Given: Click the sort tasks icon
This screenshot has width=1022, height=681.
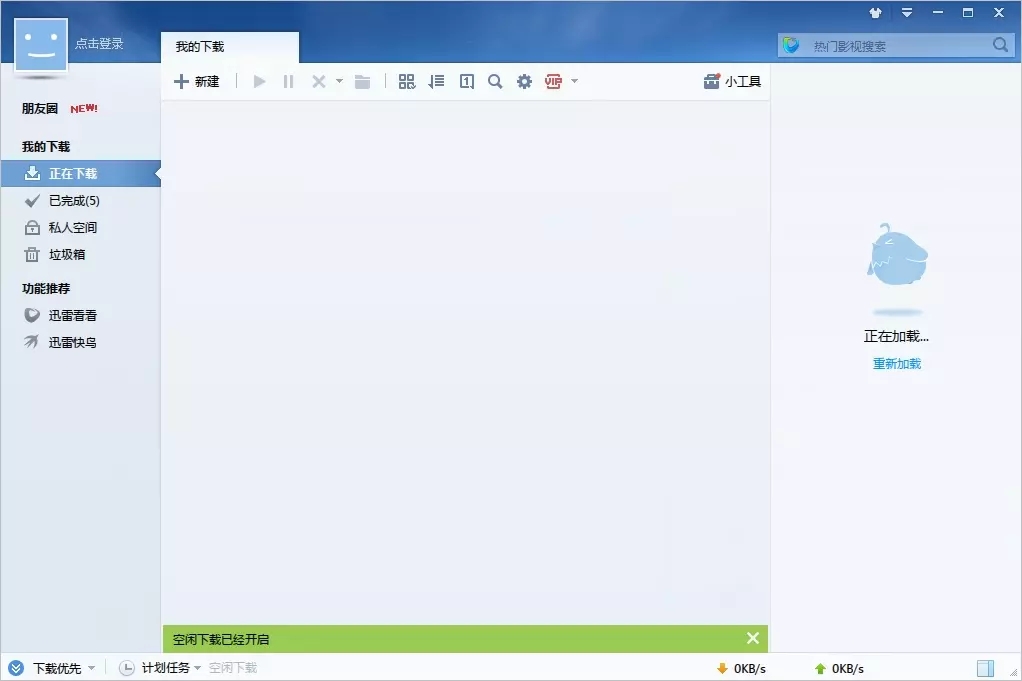Looking at the screenshot, I should pyautogui.click(x=436, y=81).
